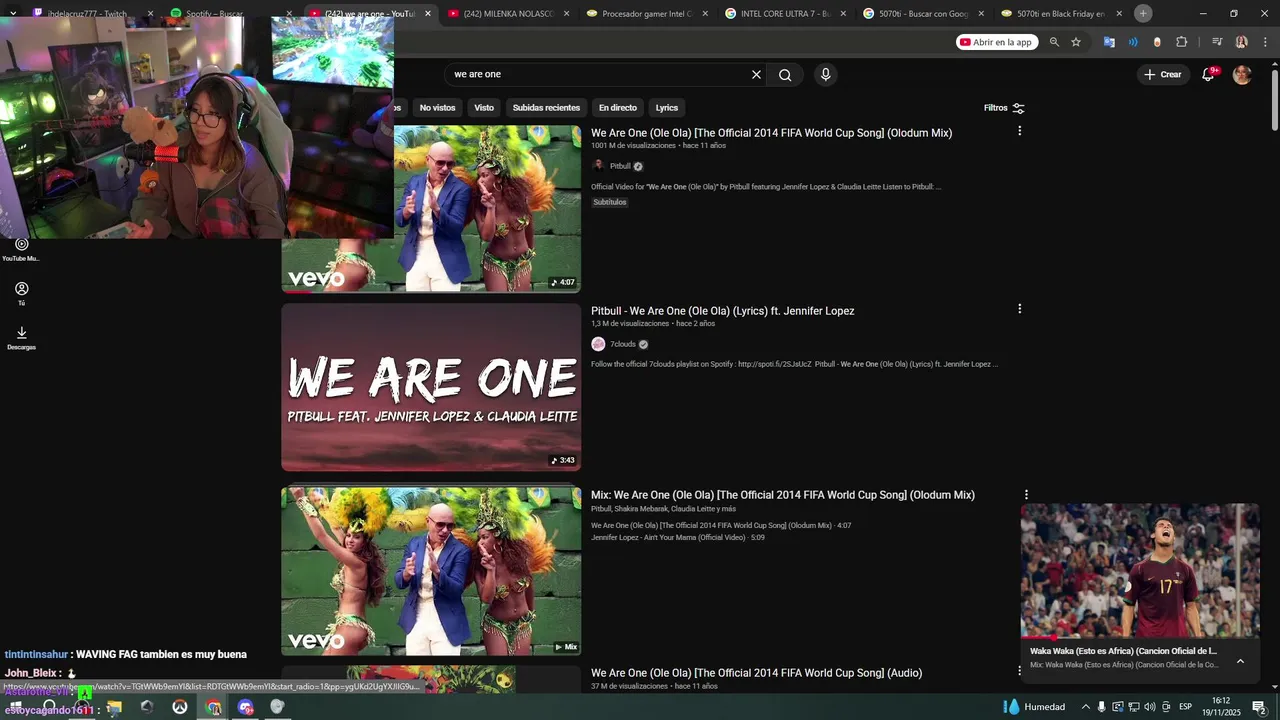Start voice search with the microphone
Image resolution: width=1280 pixels, height=720 pixels.
coord(825,74)
